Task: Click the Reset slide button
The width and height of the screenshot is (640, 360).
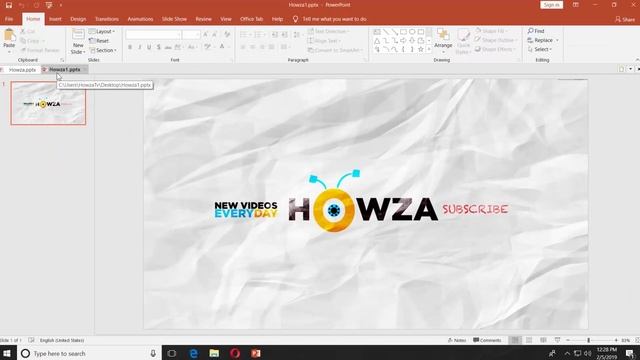Action: [99, 41]
